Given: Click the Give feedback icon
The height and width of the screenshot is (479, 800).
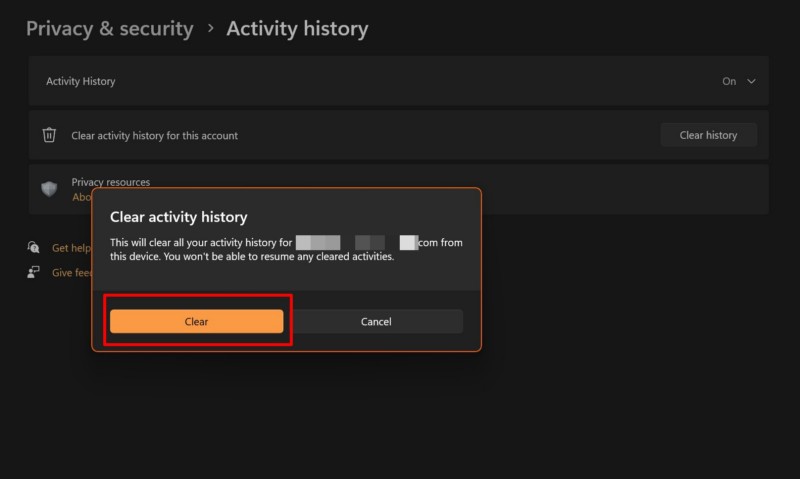Looking at the screenshot, I should pyautogui.click(x=34, y=271).
